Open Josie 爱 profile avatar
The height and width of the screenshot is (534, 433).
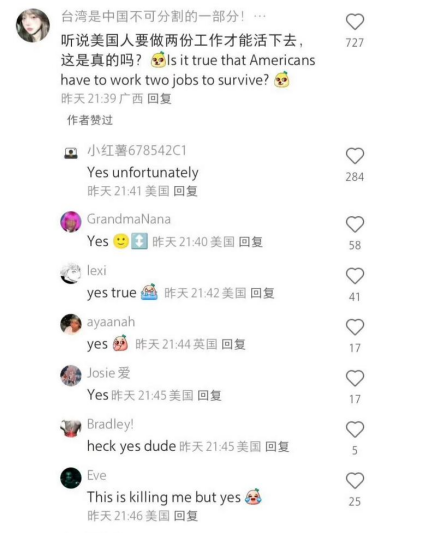[x=71, y=376]
